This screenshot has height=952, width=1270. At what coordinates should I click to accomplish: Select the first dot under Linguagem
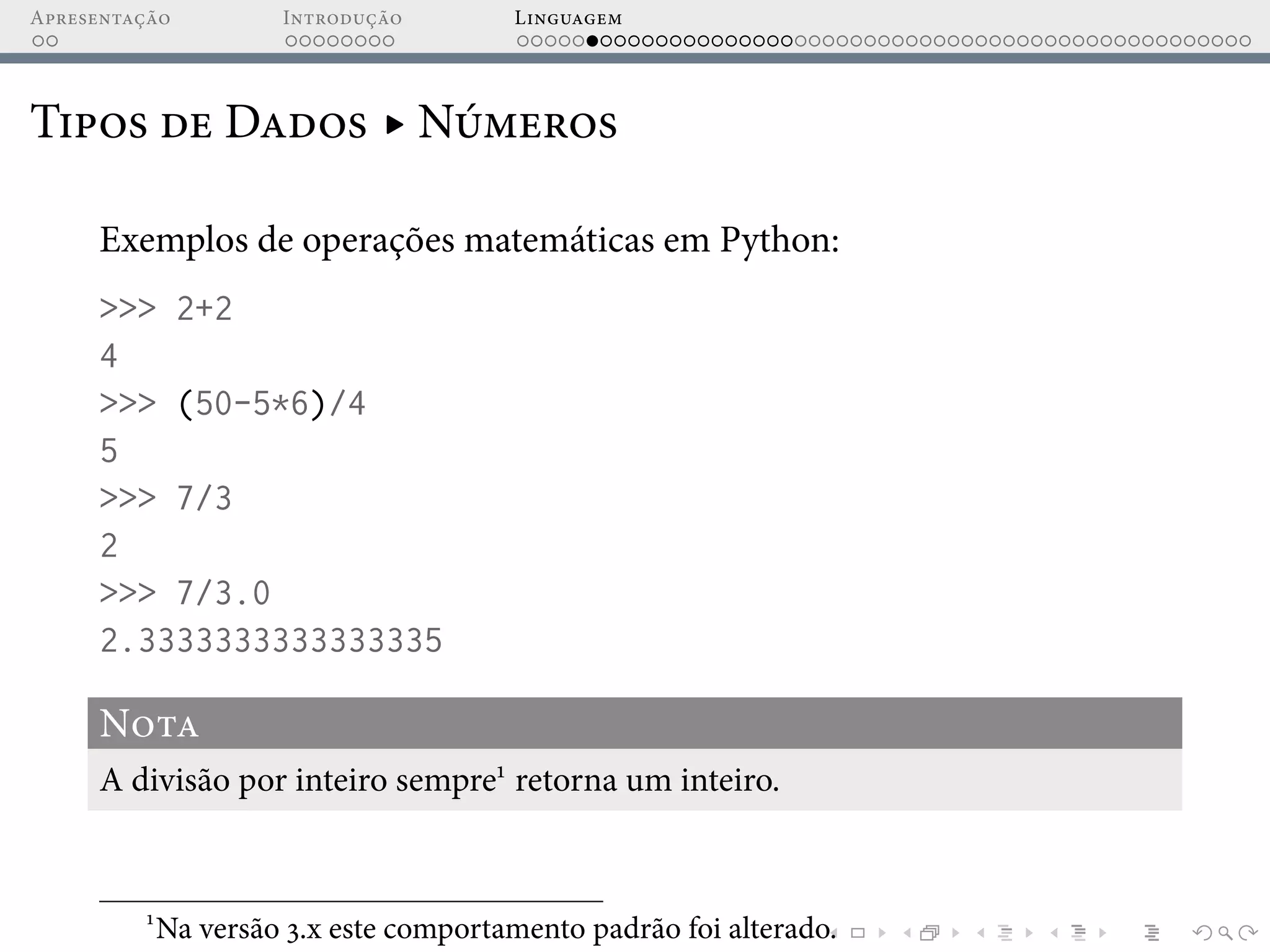click(x=523, y=41)
